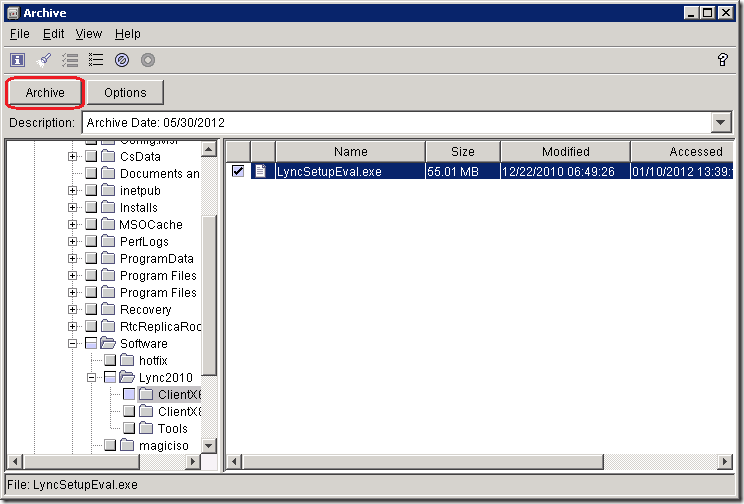This screenshot has height=504, width=744.
Task: Uncheck the LyncSetupEval.exe file checkbox
Action: (237, 171)
